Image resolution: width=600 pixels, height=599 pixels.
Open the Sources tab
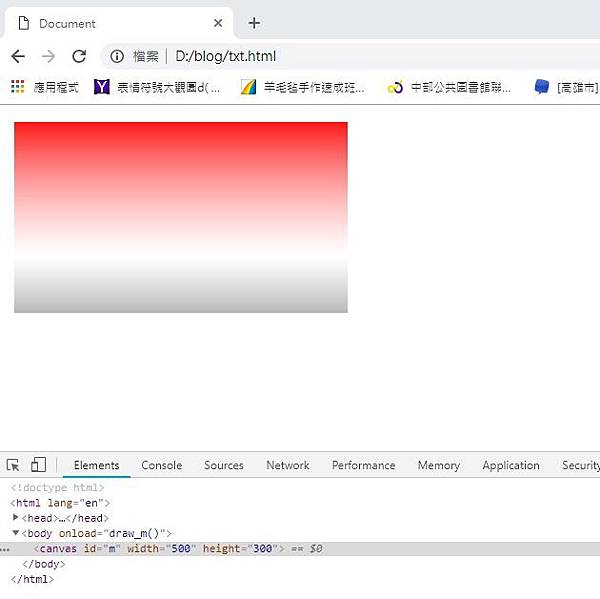click(224, 465)
